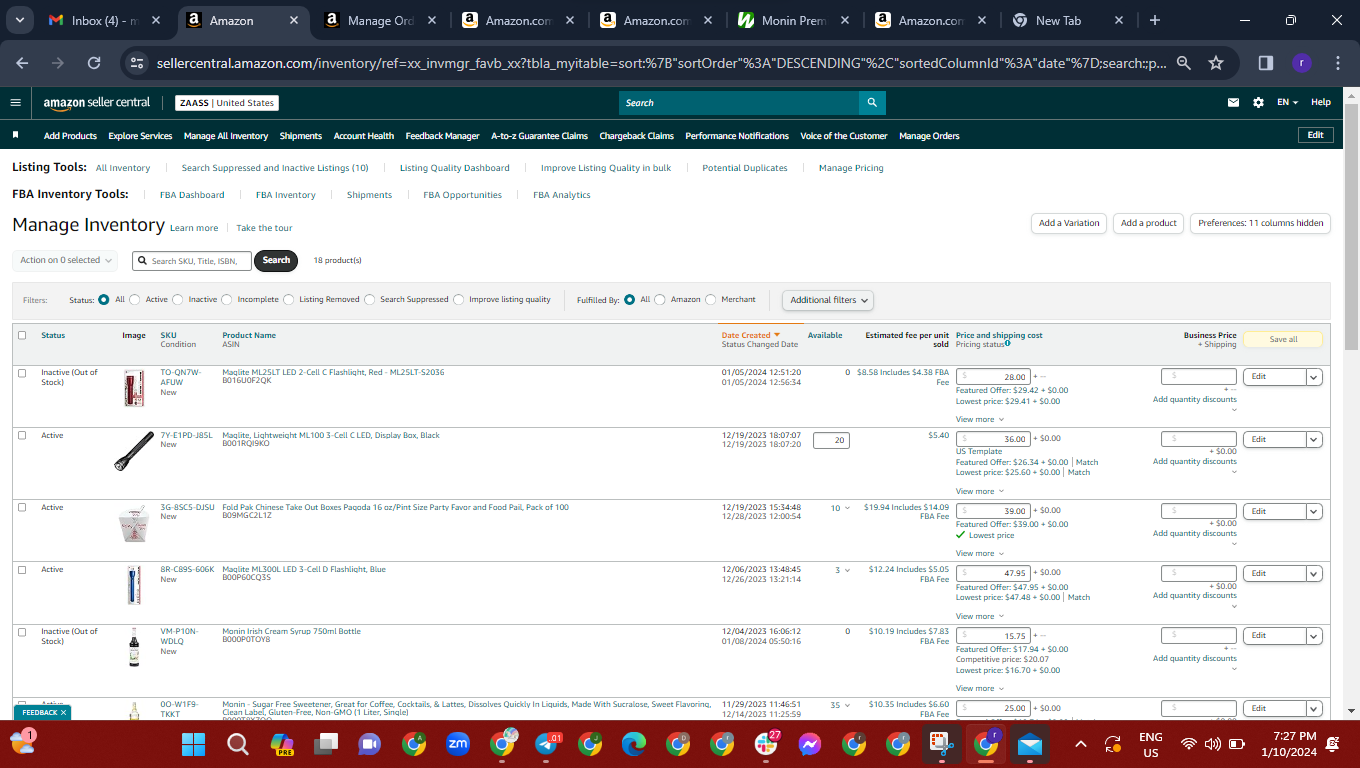Open Edit dropdown arrow for Maglite ML25LT row

pos(1314,377)
